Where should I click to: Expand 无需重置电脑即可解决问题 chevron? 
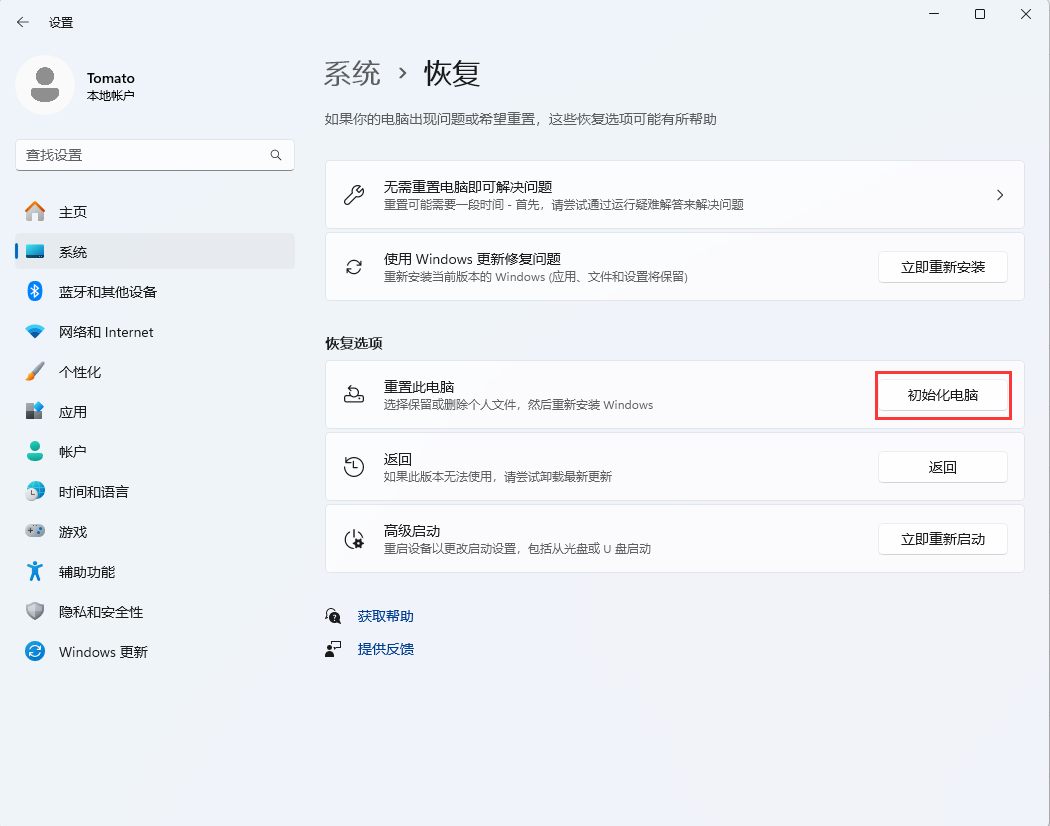pos(999,195)
